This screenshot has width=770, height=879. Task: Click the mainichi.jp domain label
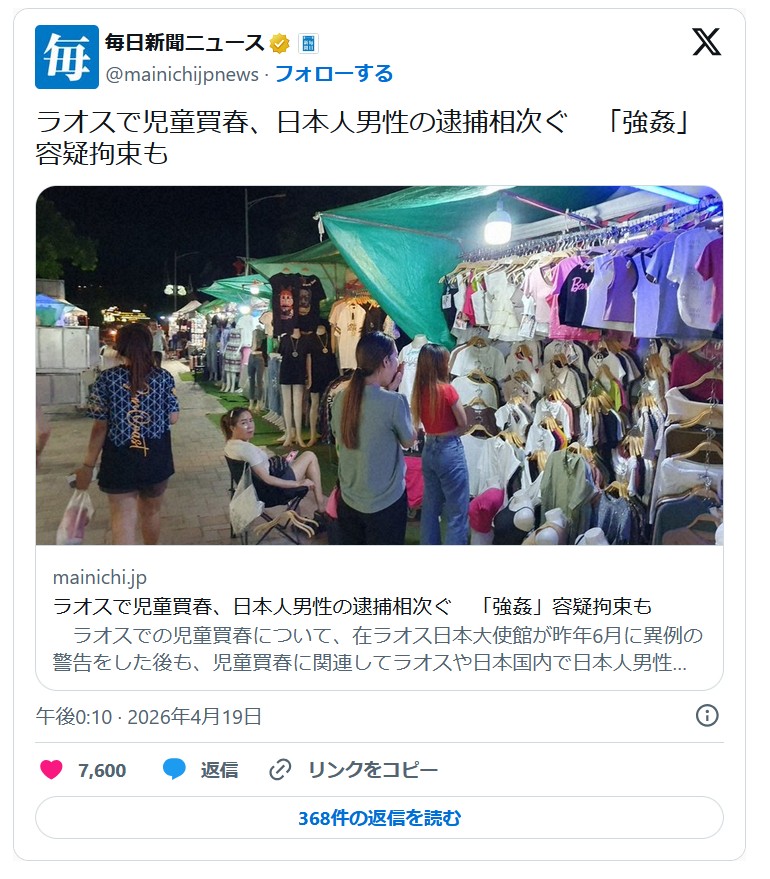[x=100, y=577]
